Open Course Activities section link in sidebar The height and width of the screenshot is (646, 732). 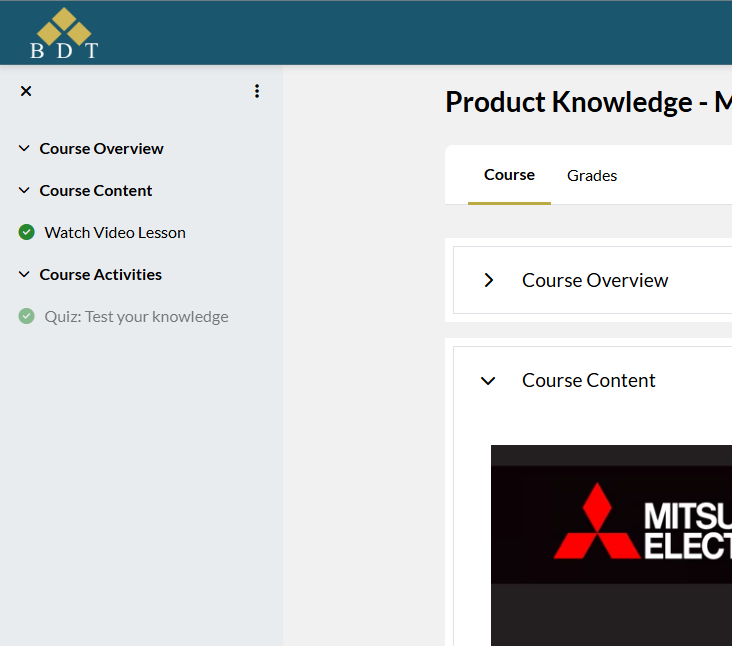pyautogui.click(x=100, y=274)
